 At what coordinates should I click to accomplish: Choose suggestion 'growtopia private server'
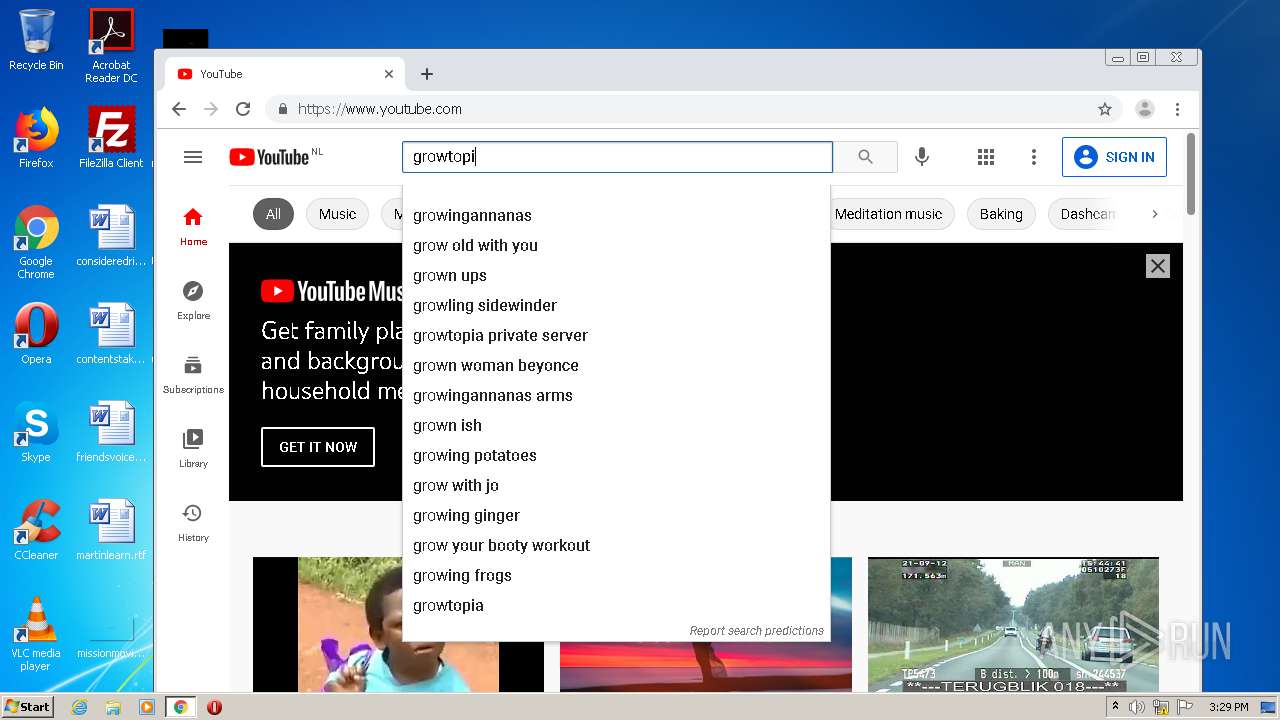[x=616, y=335]
